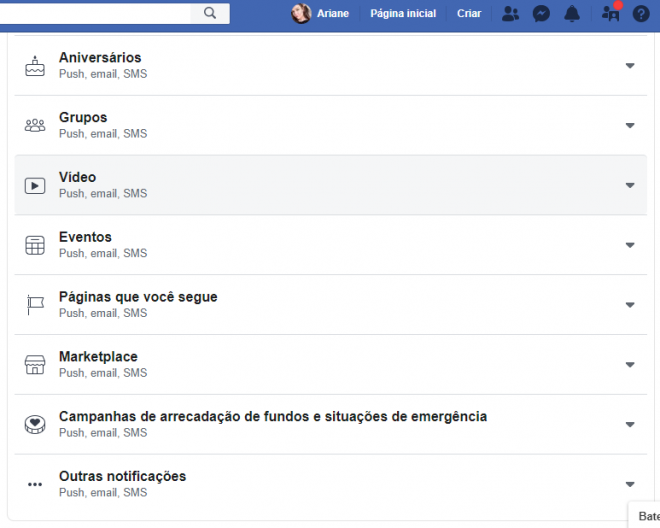This screenshot has width=660, height=528.
Task: Expand the Vídeo arrow
Action: click(x=630, y=185)
